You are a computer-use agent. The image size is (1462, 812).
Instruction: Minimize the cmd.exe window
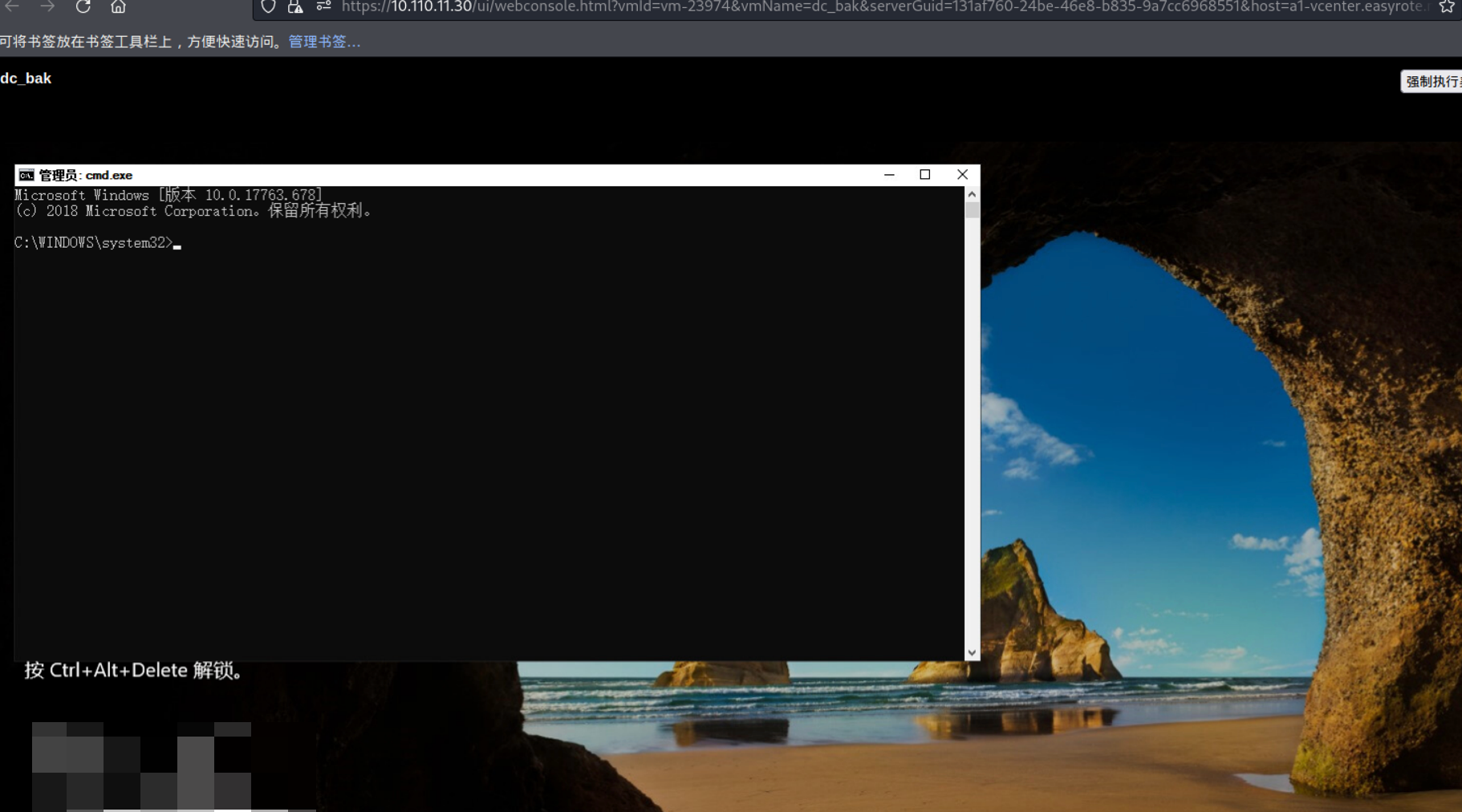(x=889, y=174)
